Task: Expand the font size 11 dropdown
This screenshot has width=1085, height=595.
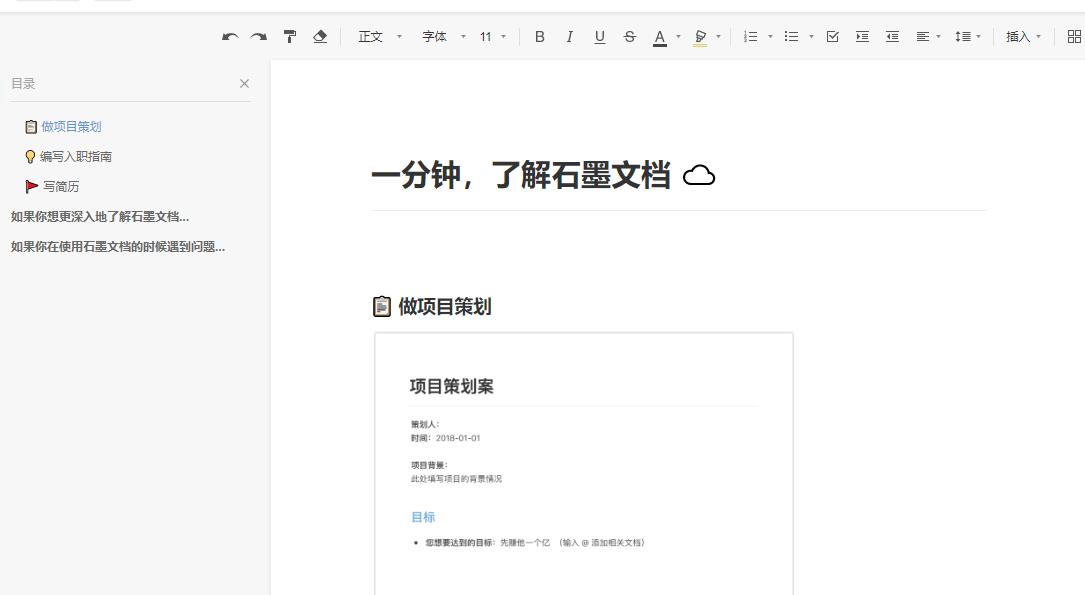Action: coord(492,37)
